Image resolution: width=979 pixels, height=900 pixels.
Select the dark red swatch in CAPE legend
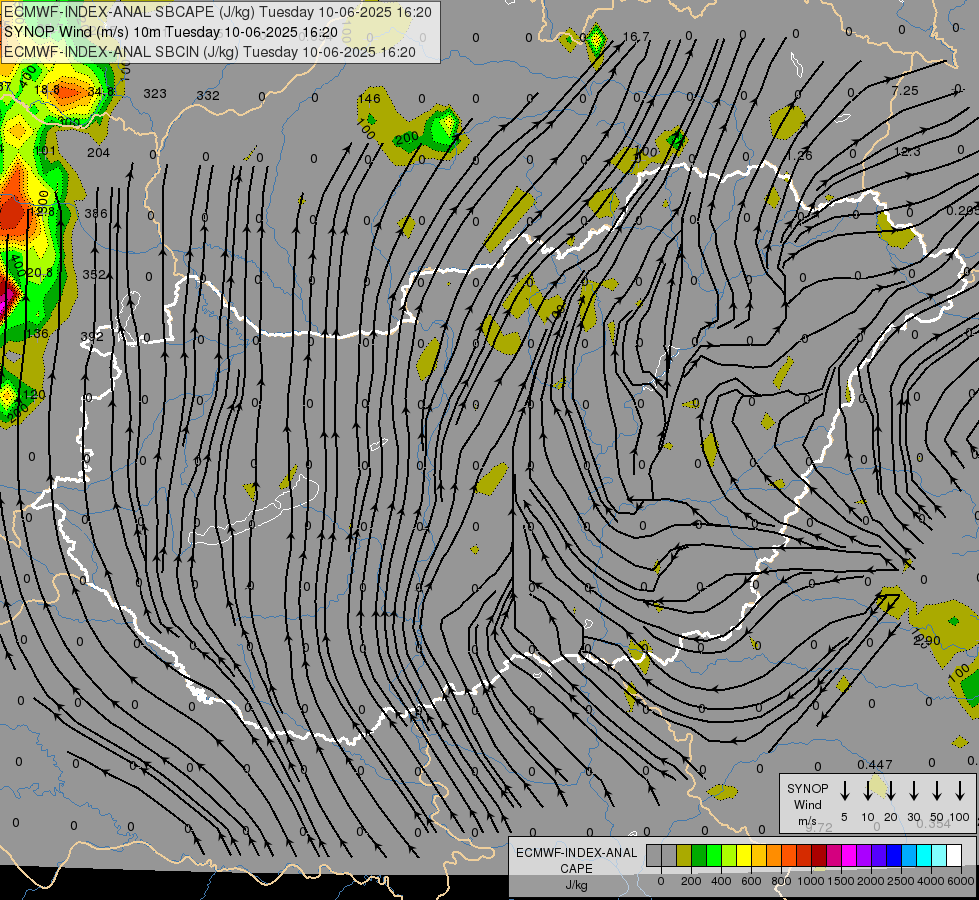point(819,855)
